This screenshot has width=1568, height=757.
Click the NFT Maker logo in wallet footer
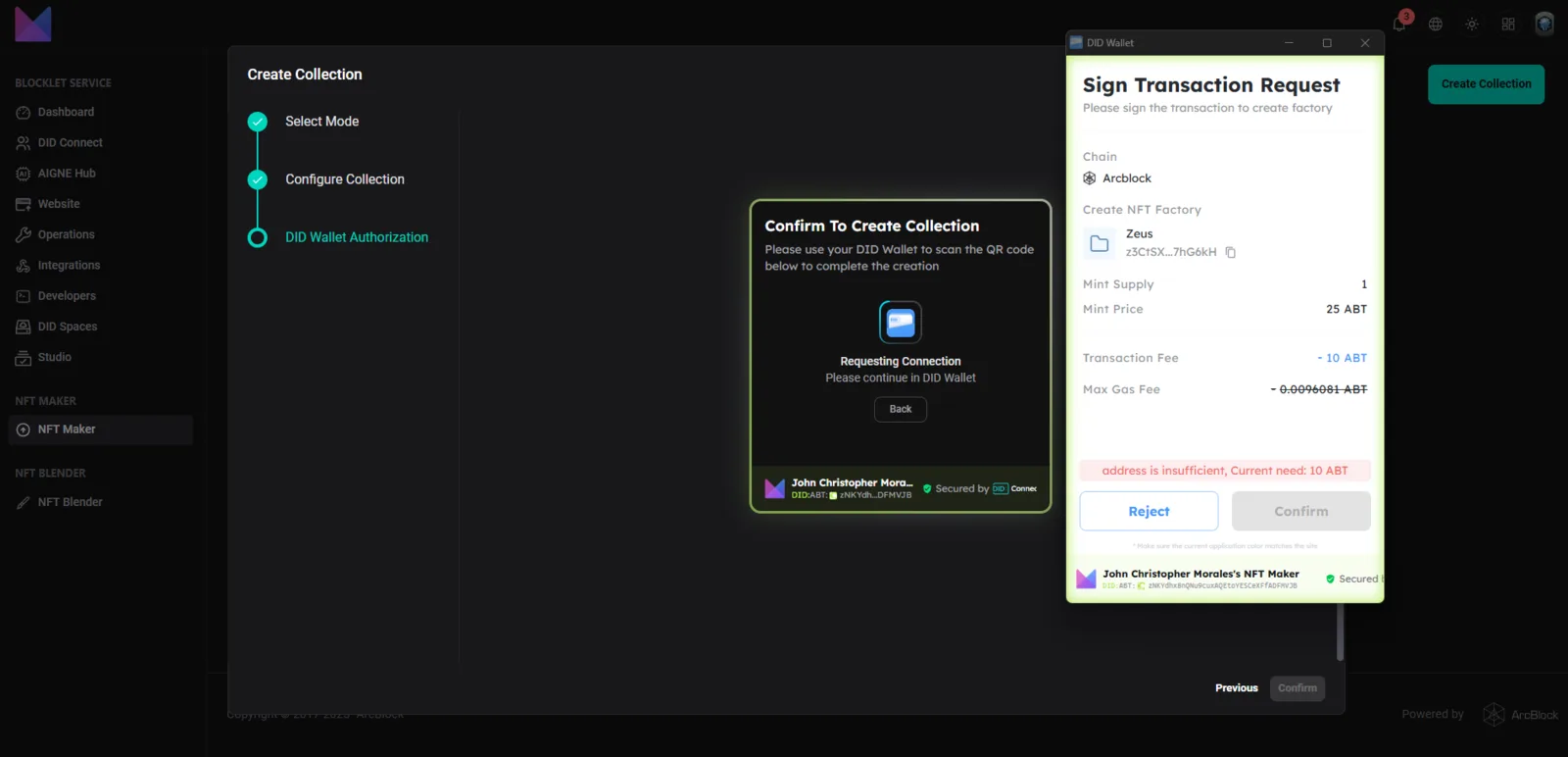[x=1086, y=579]
